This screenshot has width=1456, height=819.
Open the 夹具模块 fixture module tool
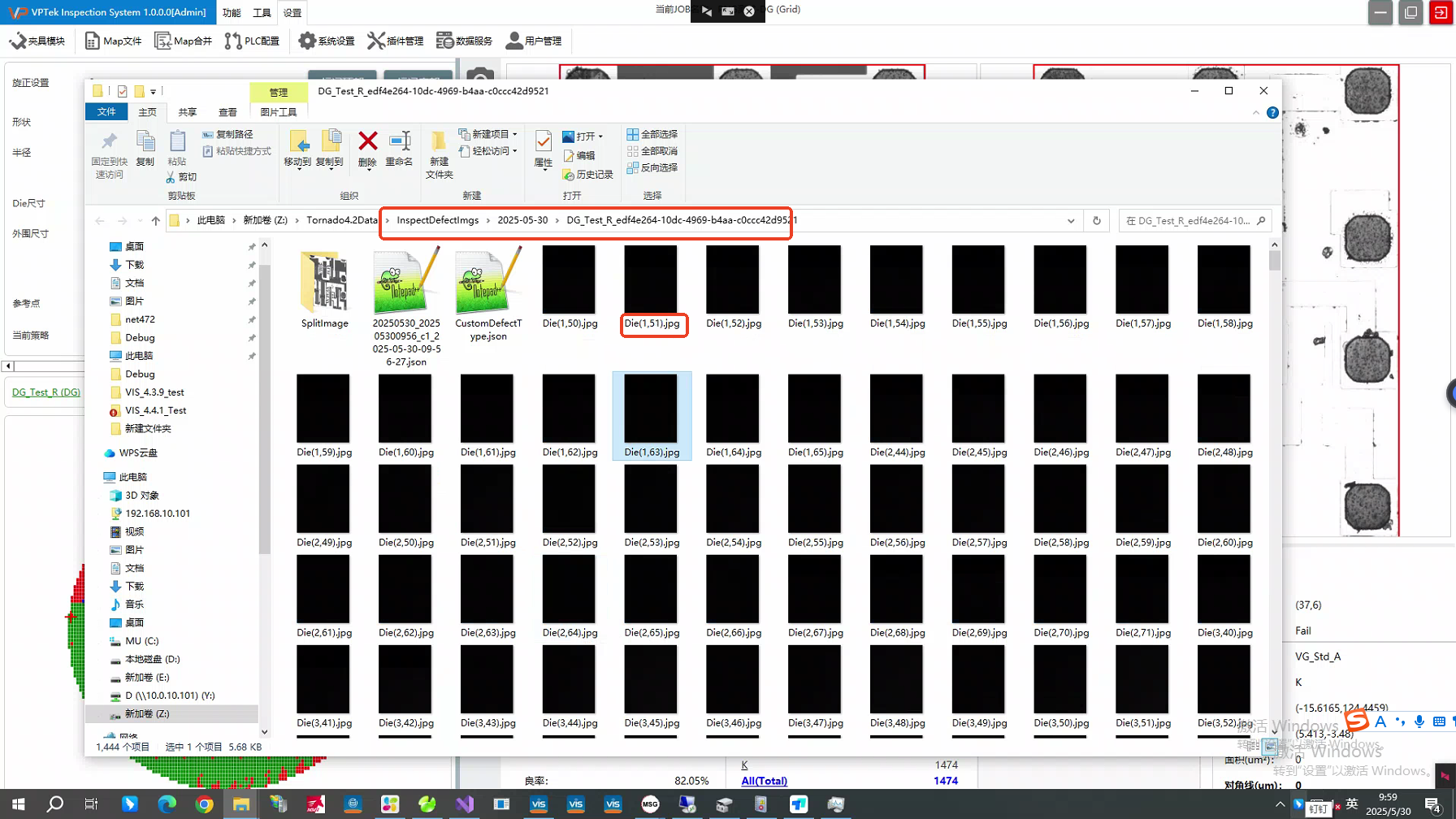pos(37,41)
